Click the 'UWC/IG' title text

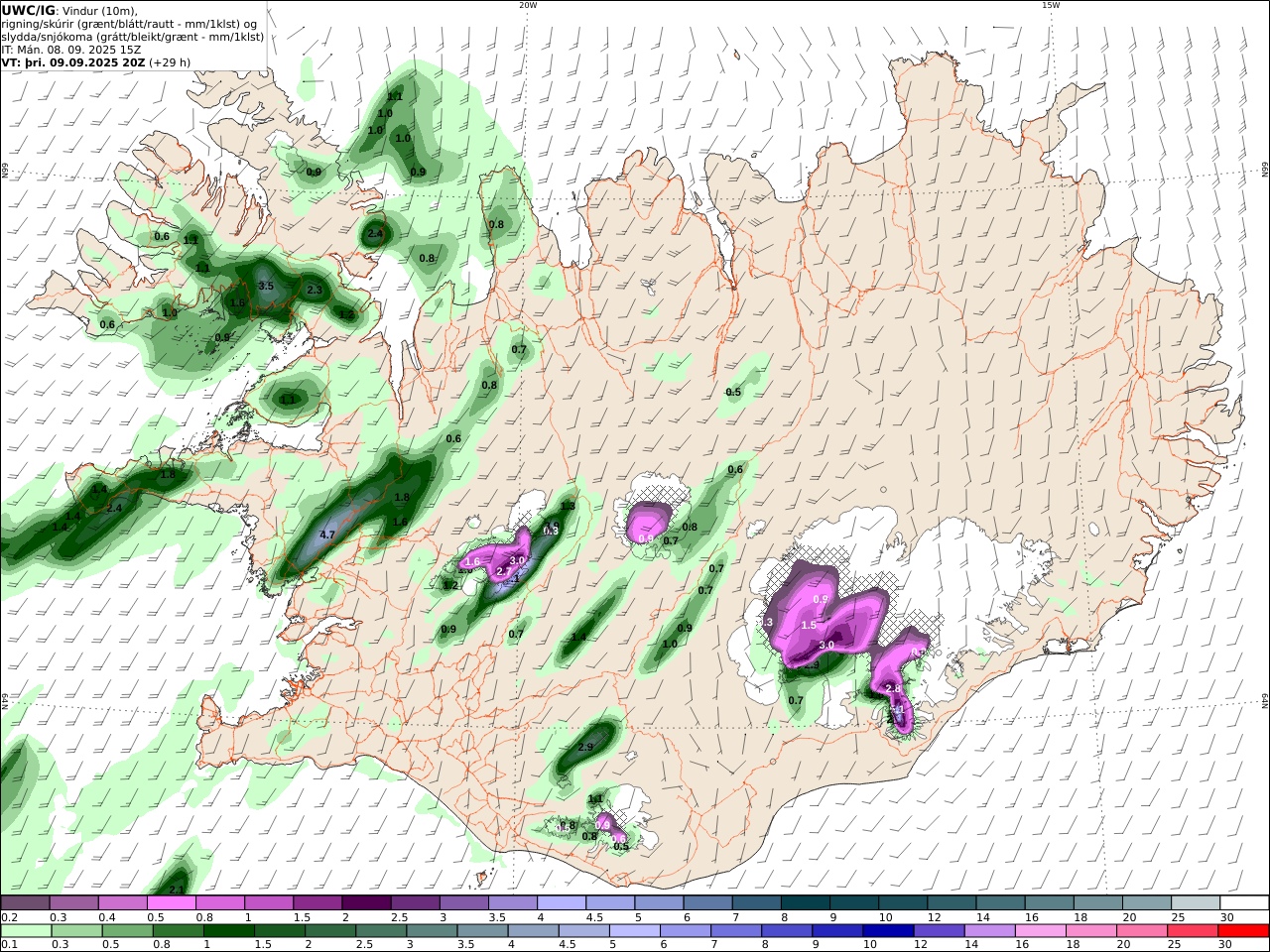(29, 10)
